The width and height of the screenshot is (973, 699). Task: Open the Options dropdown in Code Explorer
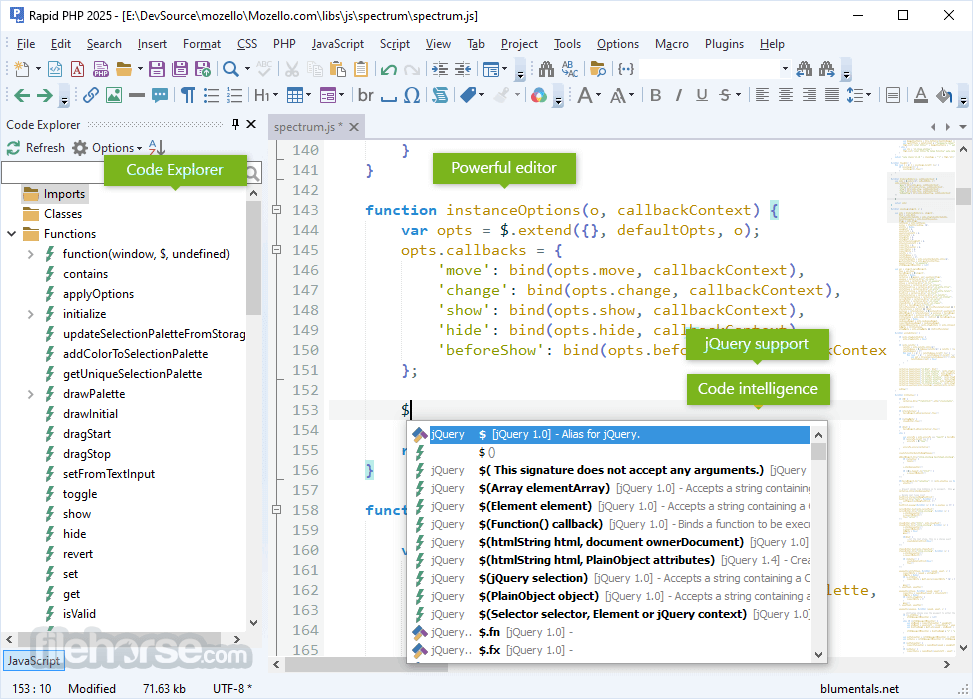(117, 148)
